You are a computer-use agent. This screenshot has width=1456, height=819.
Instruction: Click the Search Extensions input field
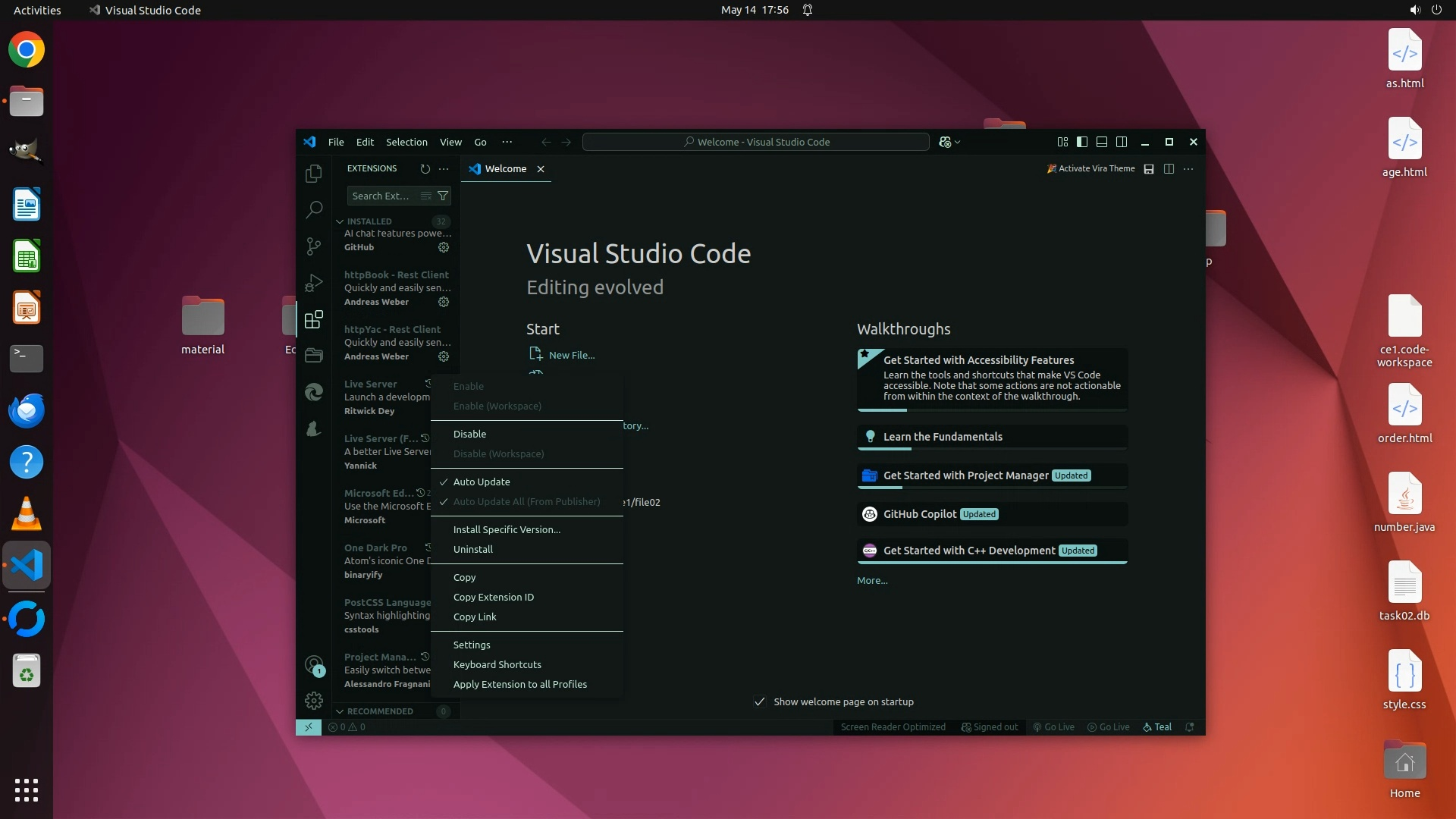381,196
